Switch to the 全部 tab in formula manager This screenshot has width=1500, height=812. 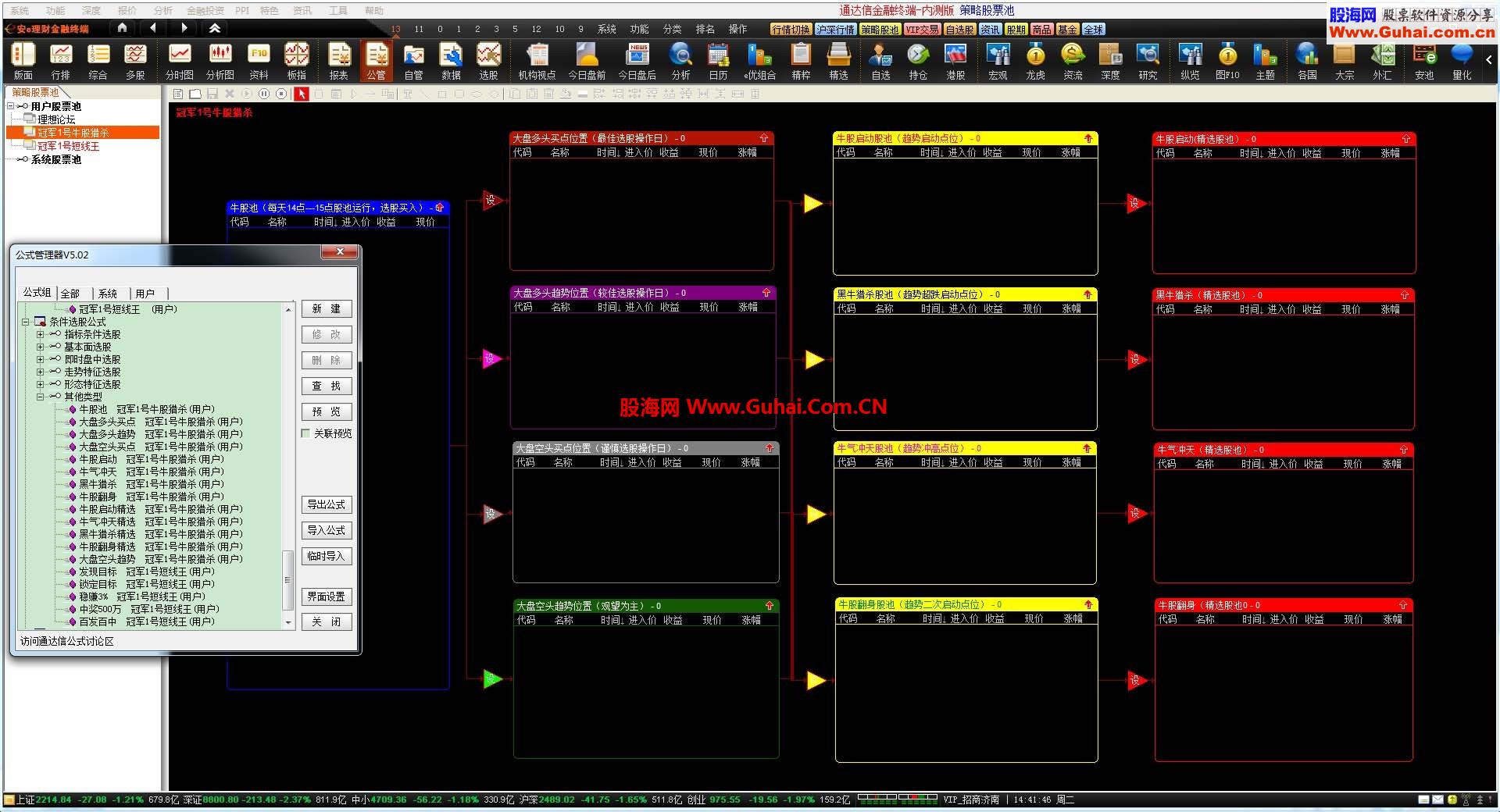pos(70,294)
